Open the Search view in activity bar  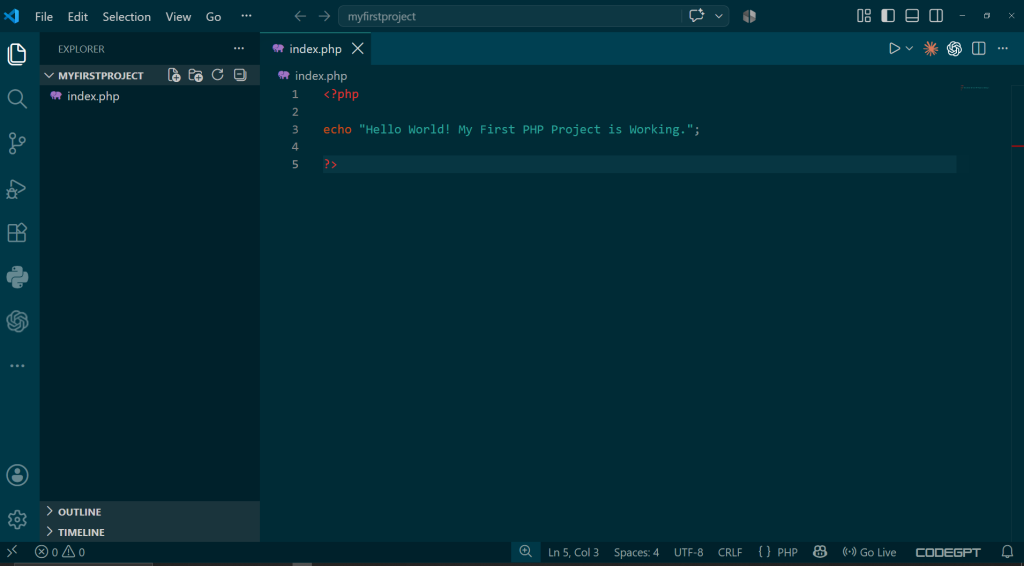(17, 99)
